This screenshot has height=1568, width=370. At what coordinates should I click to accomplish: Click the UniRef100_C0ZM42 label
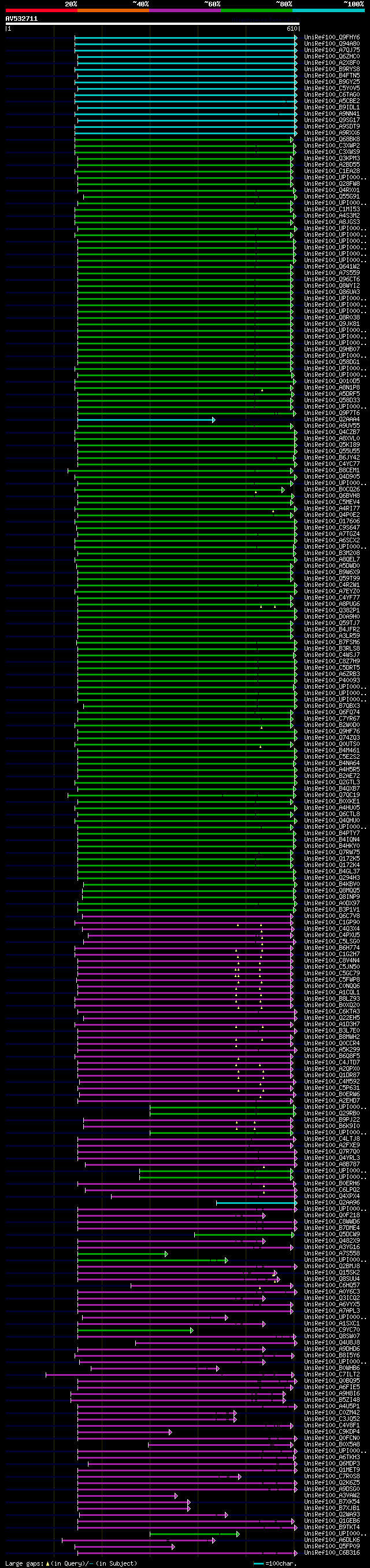tap(332, 1413)
